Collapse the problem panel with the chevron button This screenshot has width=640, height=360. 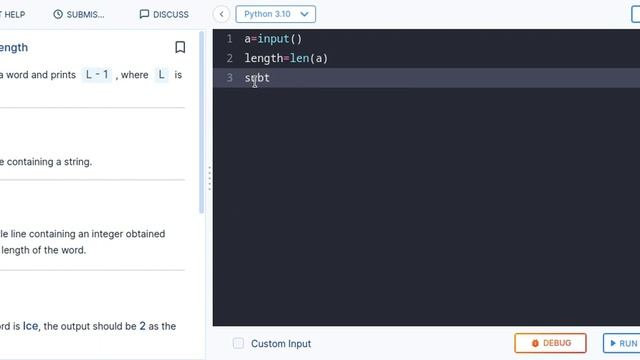(221, 14)
